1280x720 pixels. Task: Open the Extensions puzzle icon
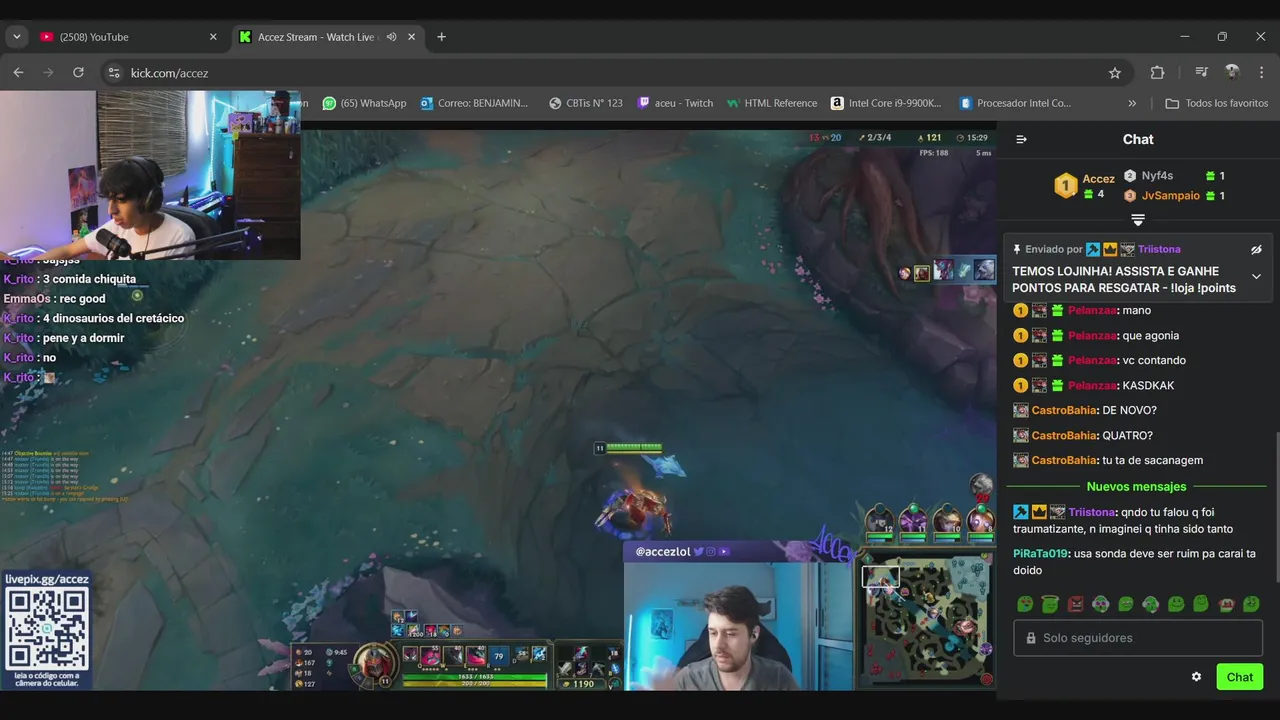pos(1158,73)
